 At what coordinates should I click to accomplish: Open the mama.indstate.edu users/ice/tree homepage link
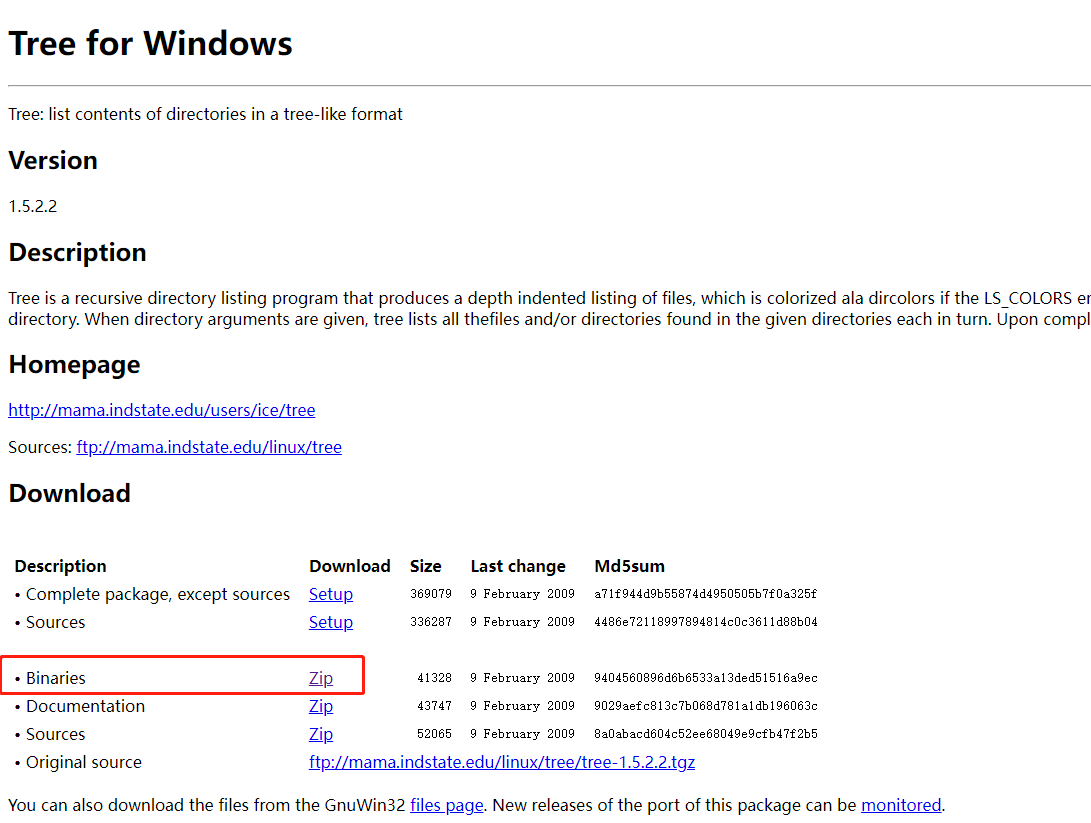pyautogui.click(x=161, y=410)
